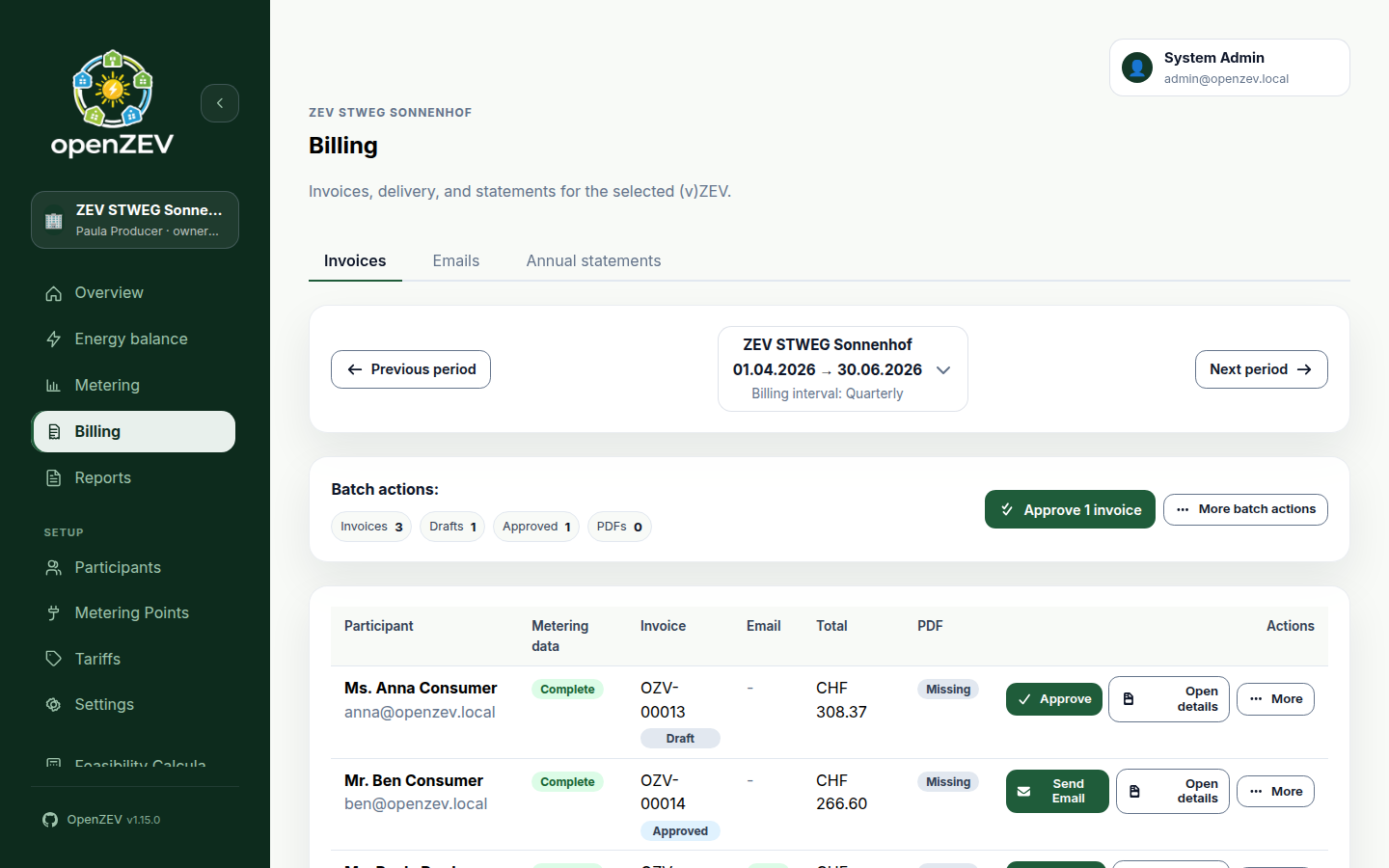
Task: Open Settings in the sidebar
Action: [135, 705]
